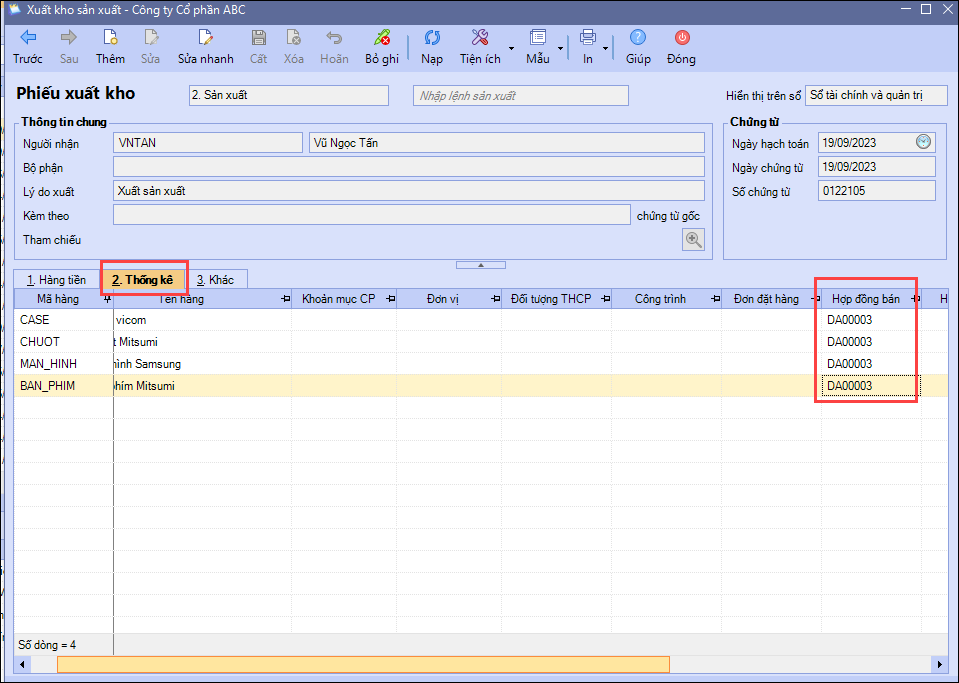
Task: Expand the Tiện ích dropdown arrow
Action: point(511,47)
